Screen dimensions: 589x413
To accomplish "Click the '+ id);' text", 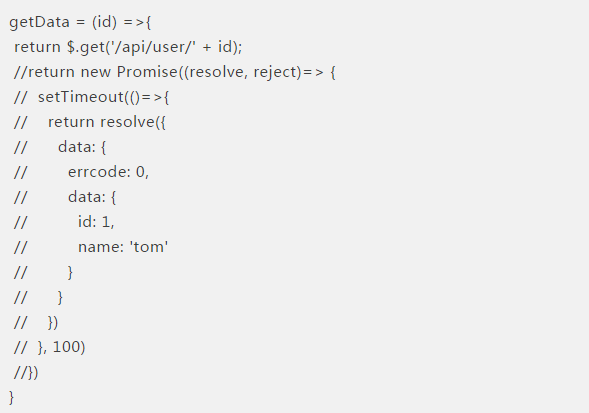I will (x=222, y=47).
